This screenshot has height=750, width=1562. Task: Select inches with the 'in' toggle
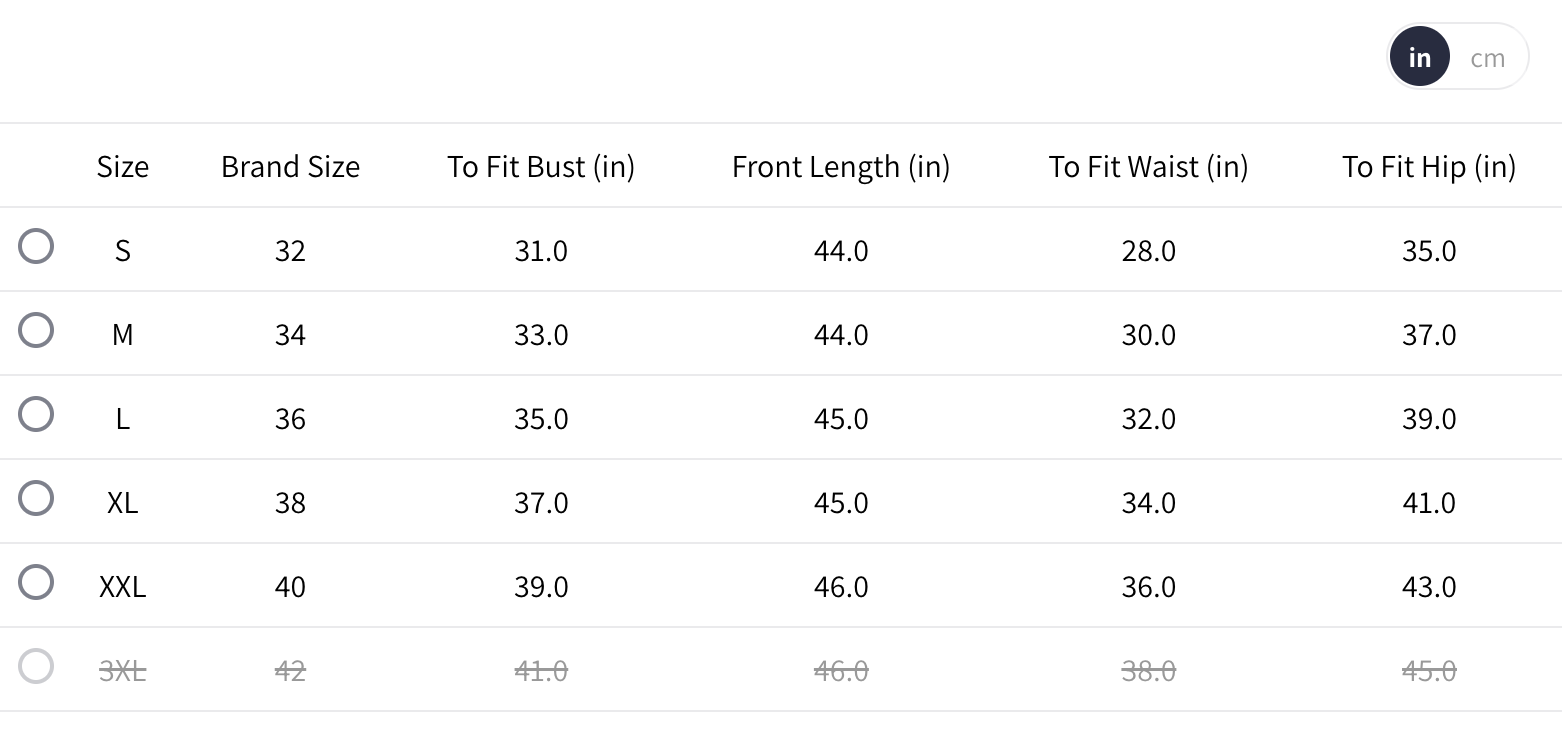pyautogui.click(x=1419, y=58)
